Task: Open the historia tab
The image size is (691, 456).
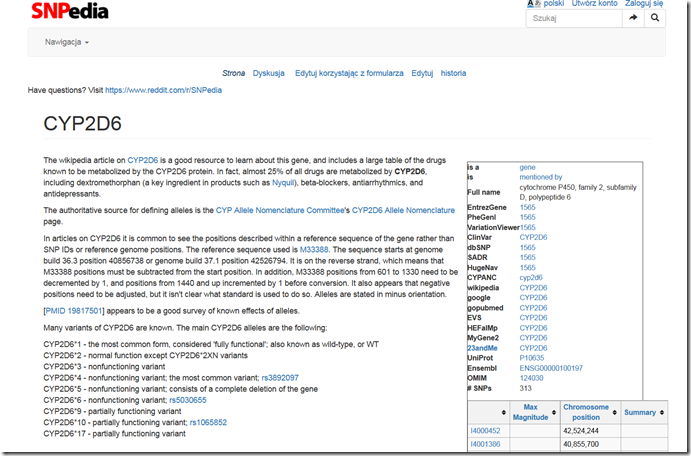Action: tap(453, 73)
